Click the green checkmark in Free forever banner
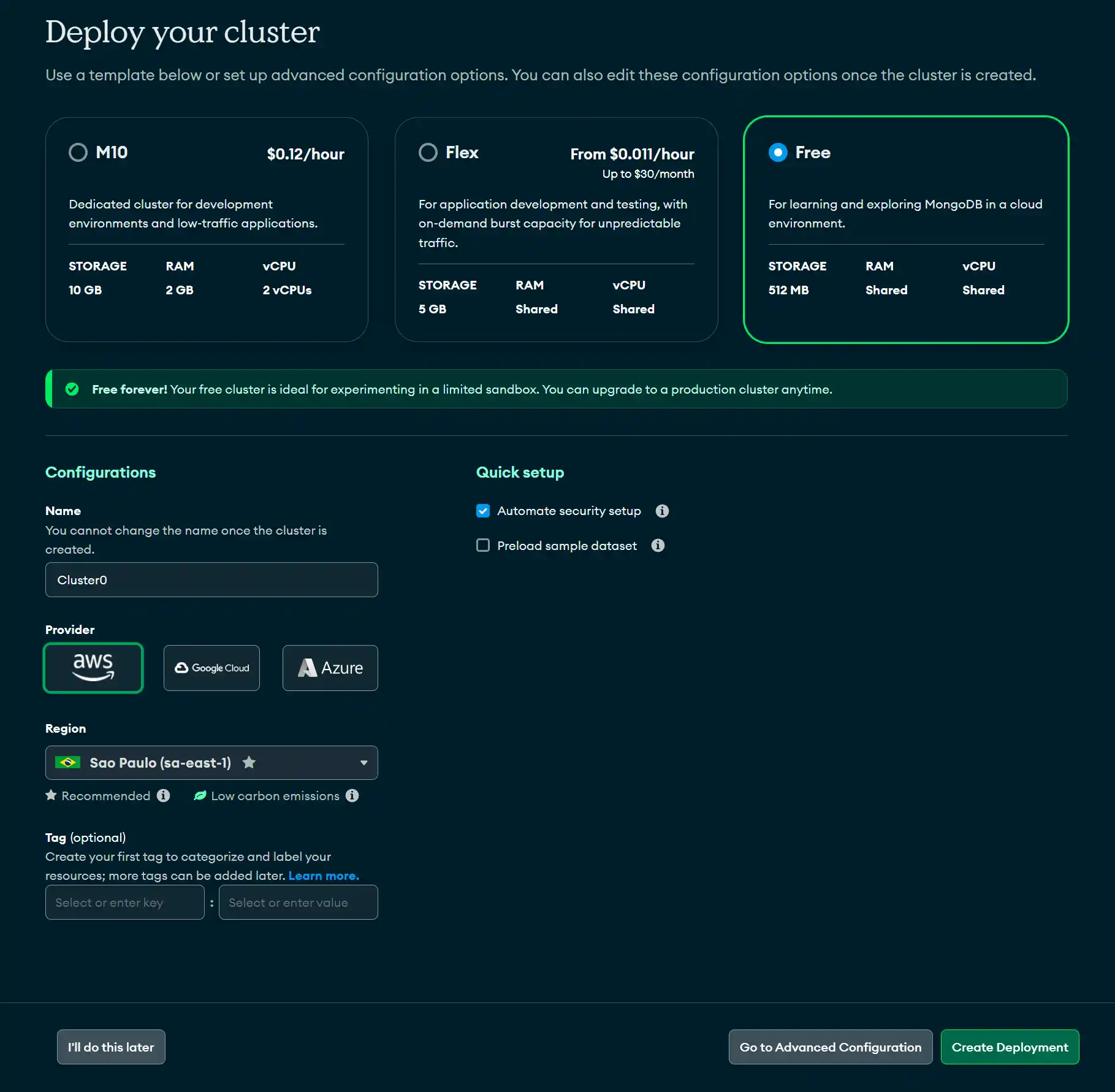 [72, 389]
